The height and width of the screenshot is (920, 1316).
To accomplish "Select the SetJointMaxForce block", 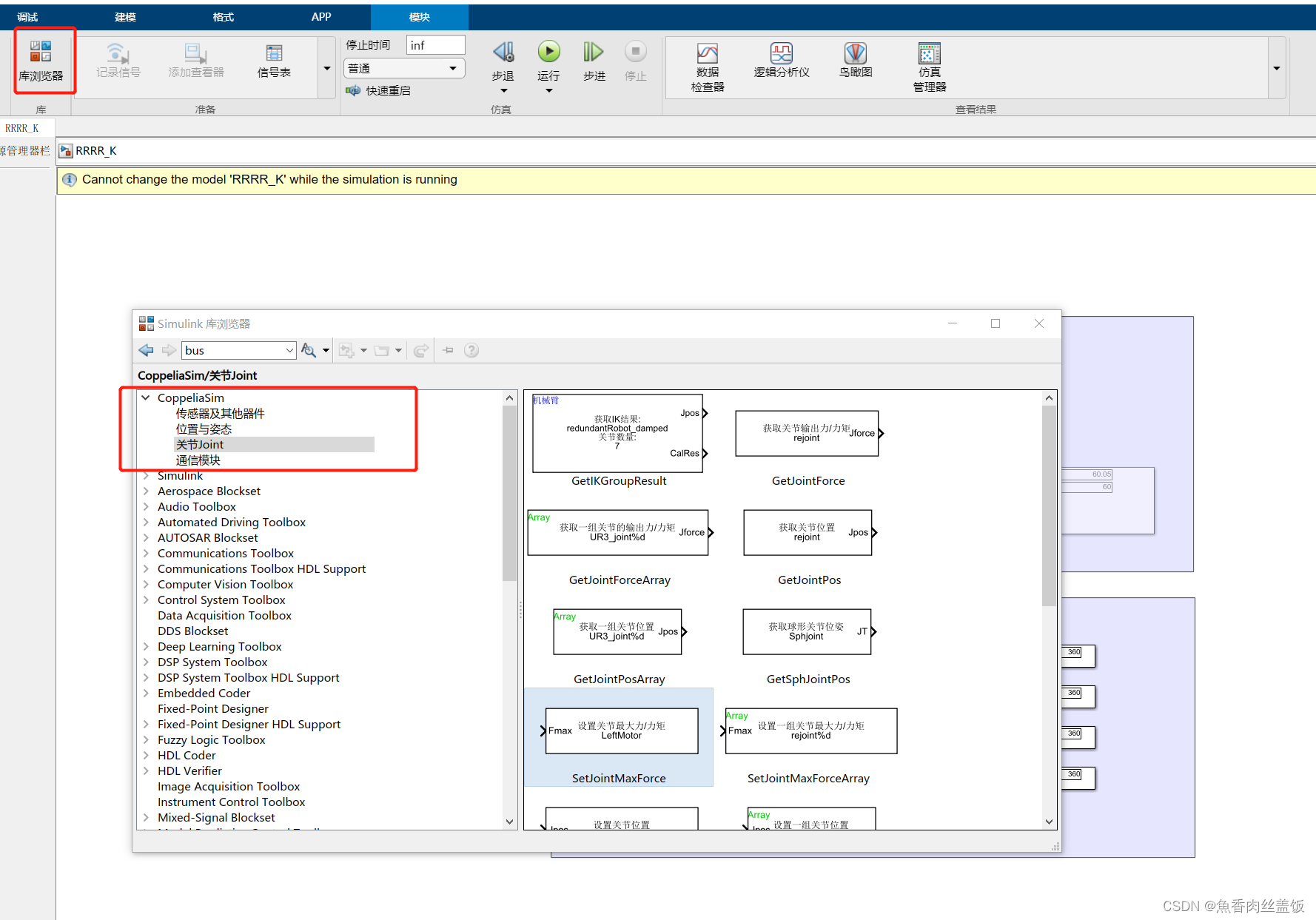I will tap(620, 731).
